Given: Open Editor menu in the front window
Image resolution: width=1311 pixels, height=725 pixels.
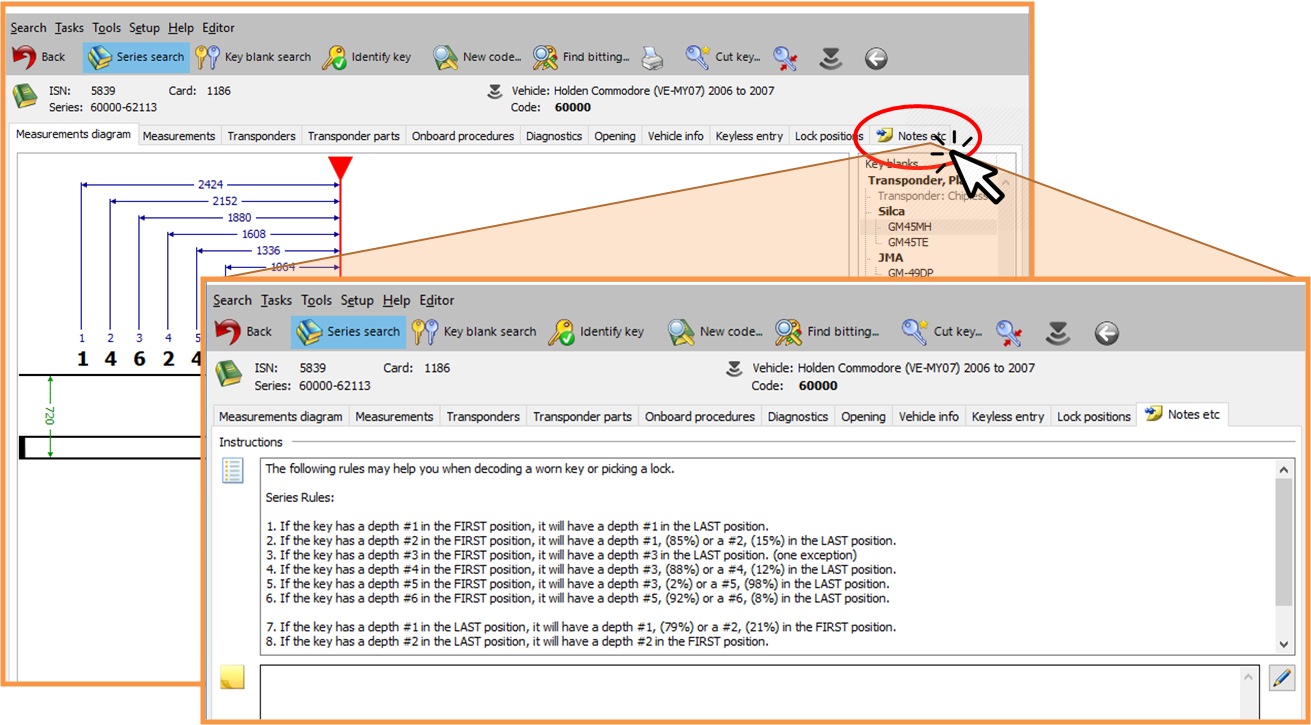Looking at the screenshot, I should click(x=436, y=300).
